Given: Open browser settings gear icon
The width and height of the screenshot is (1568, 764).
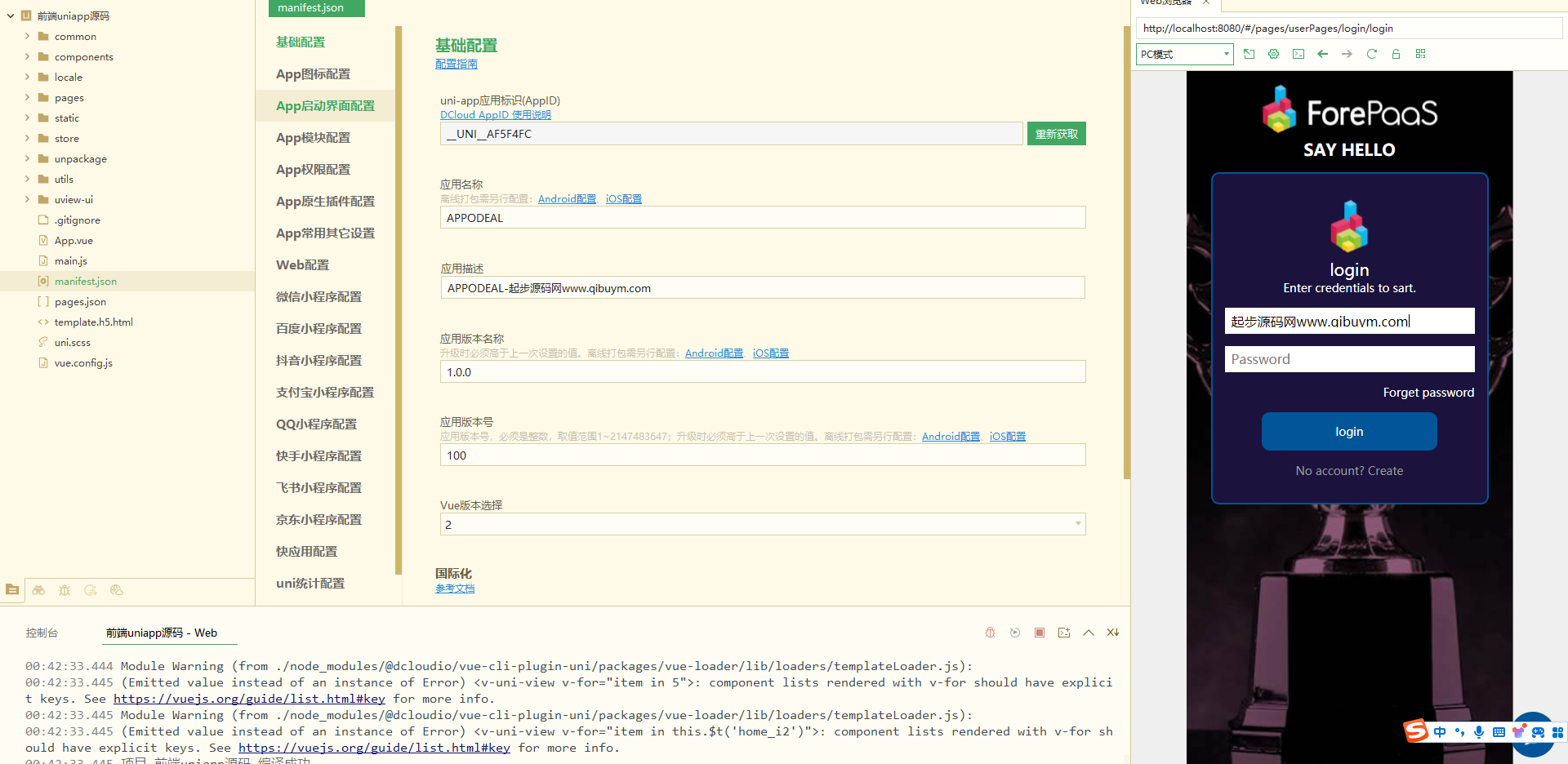Looking at the screenshot, I should click(x=1273, y=54).
